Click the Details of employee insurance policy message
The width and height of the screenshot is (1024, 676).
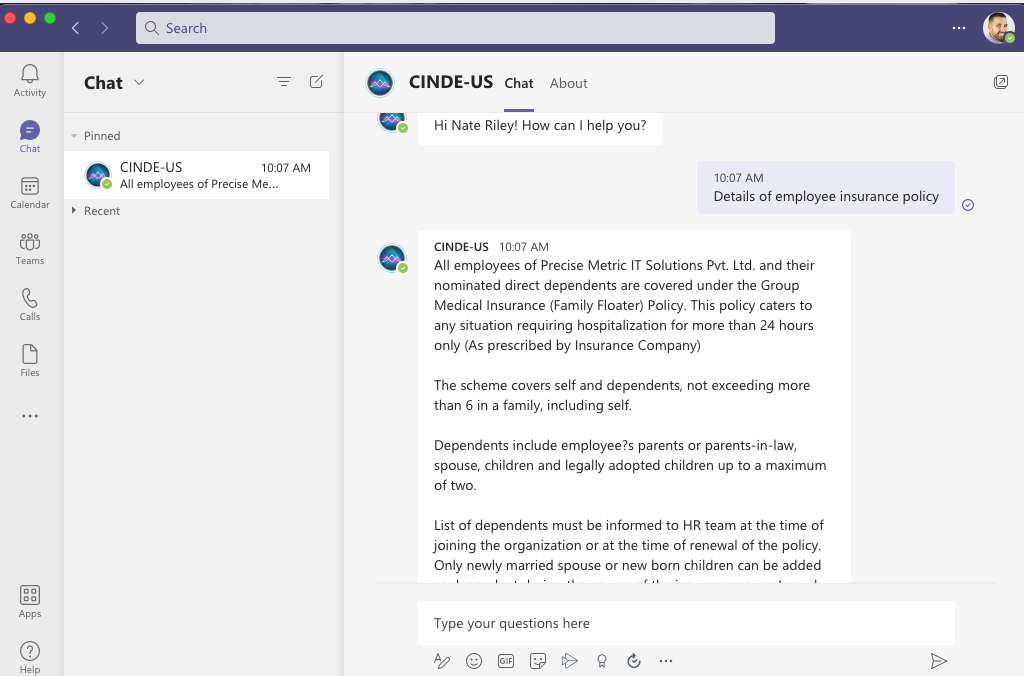click(x=825, y=187)
